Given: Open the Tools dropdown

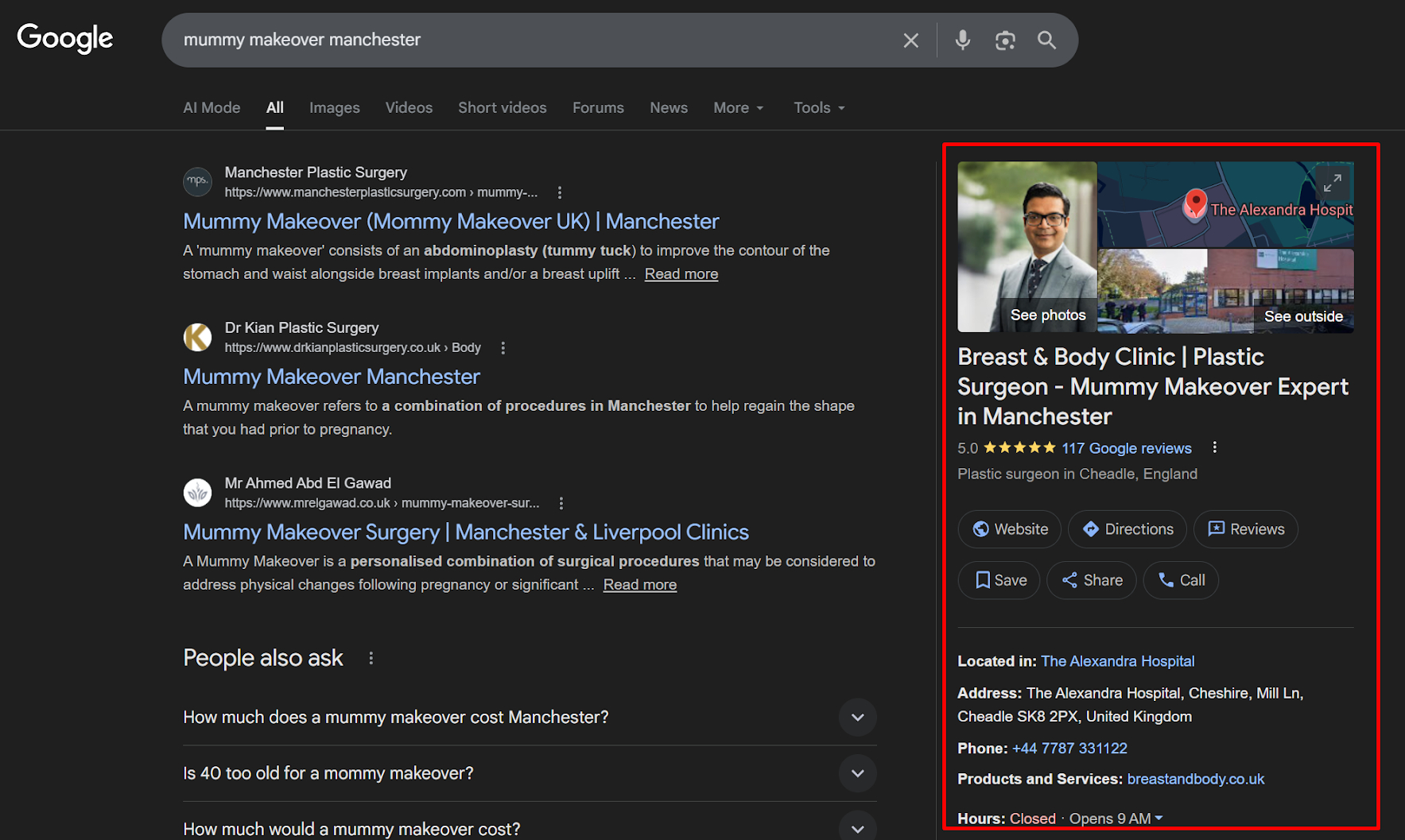Looking at the screenshot, I should 818,108.
